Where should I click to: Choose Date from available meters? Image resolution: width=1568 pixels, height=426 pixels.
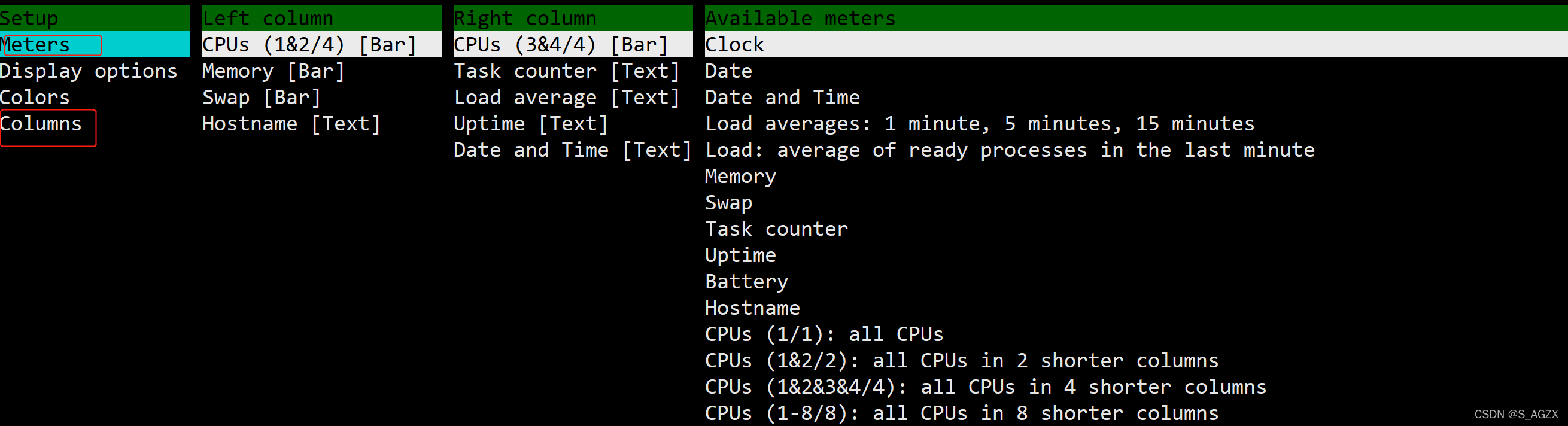pos(728,71)
